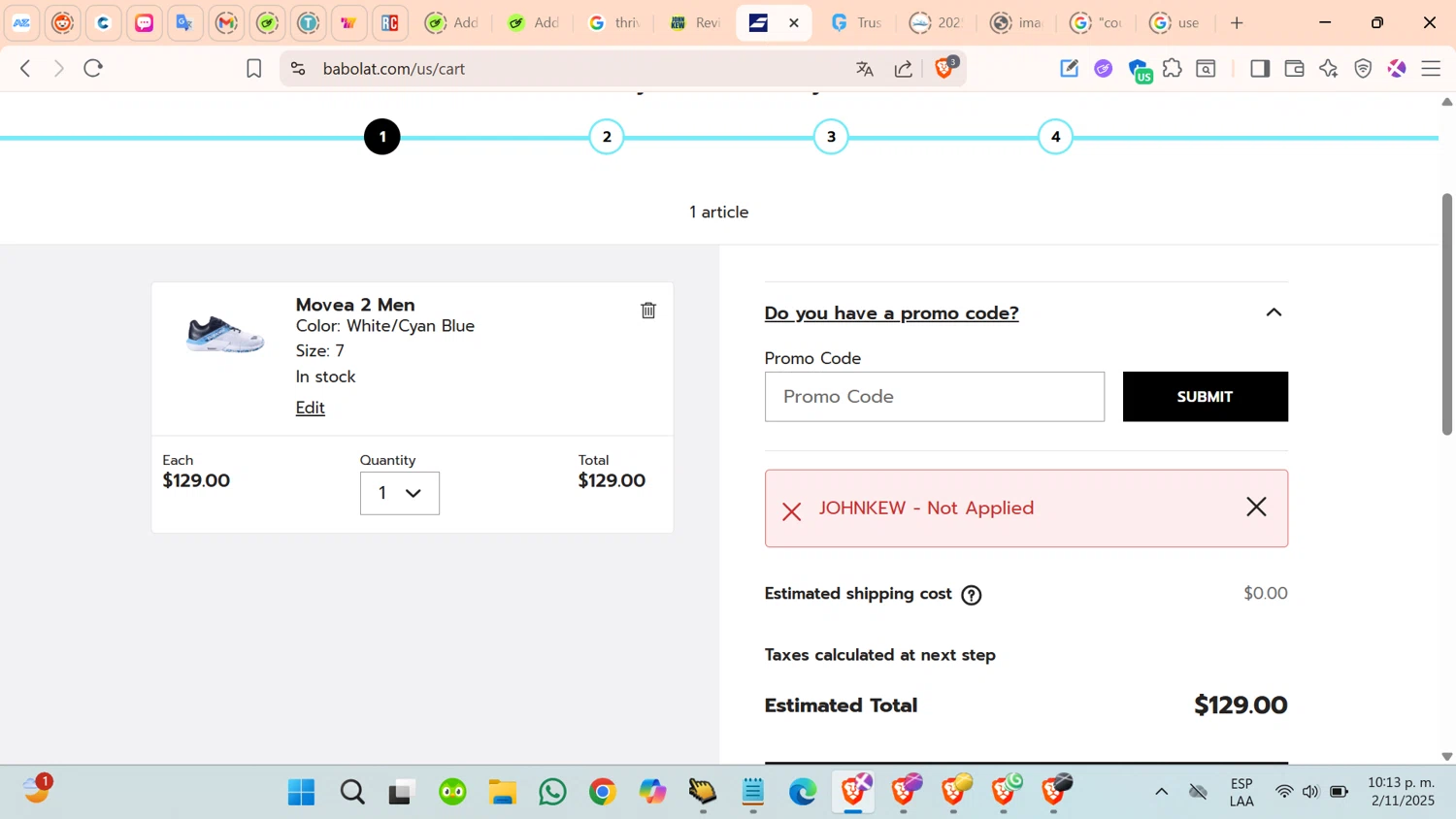1456x819 pixels.
Task: Switch to the 'use' Google tab
Action: click(1175, 22)
